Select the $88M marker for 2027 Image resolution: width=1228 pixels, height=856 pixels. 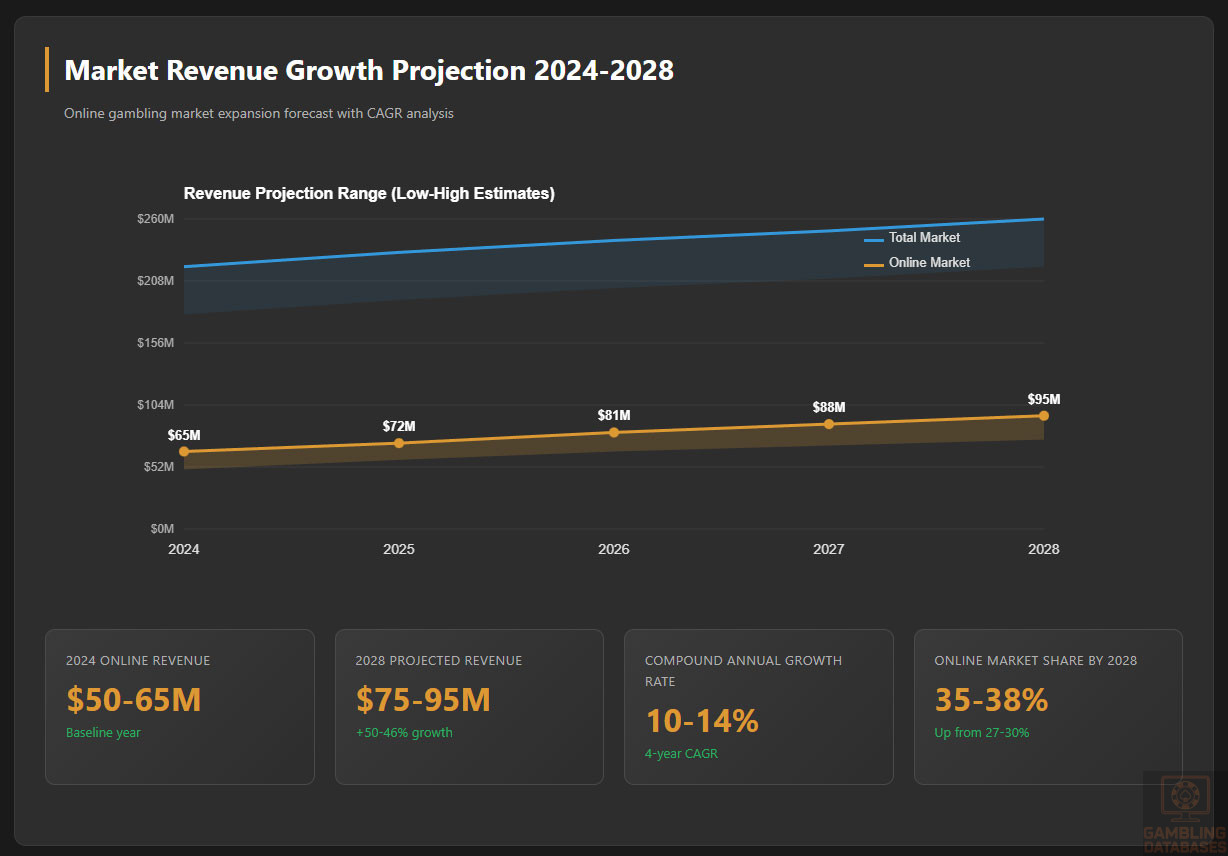(829, 424)
